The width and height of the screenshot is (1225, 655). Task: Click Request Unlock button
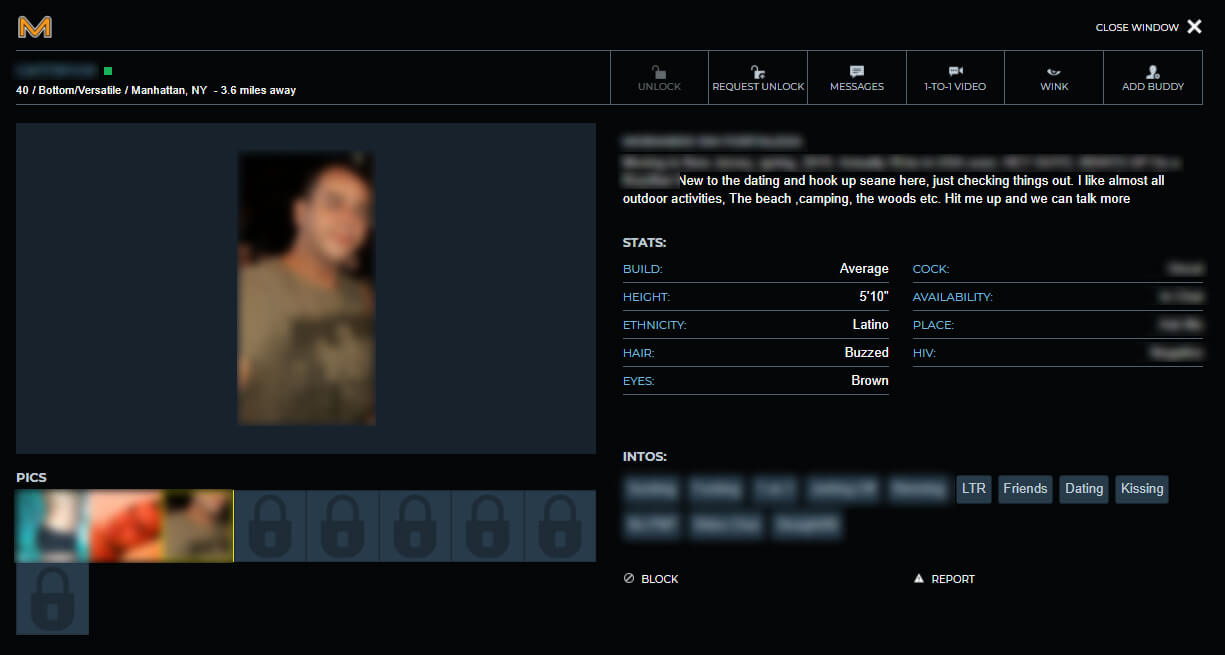758,78
